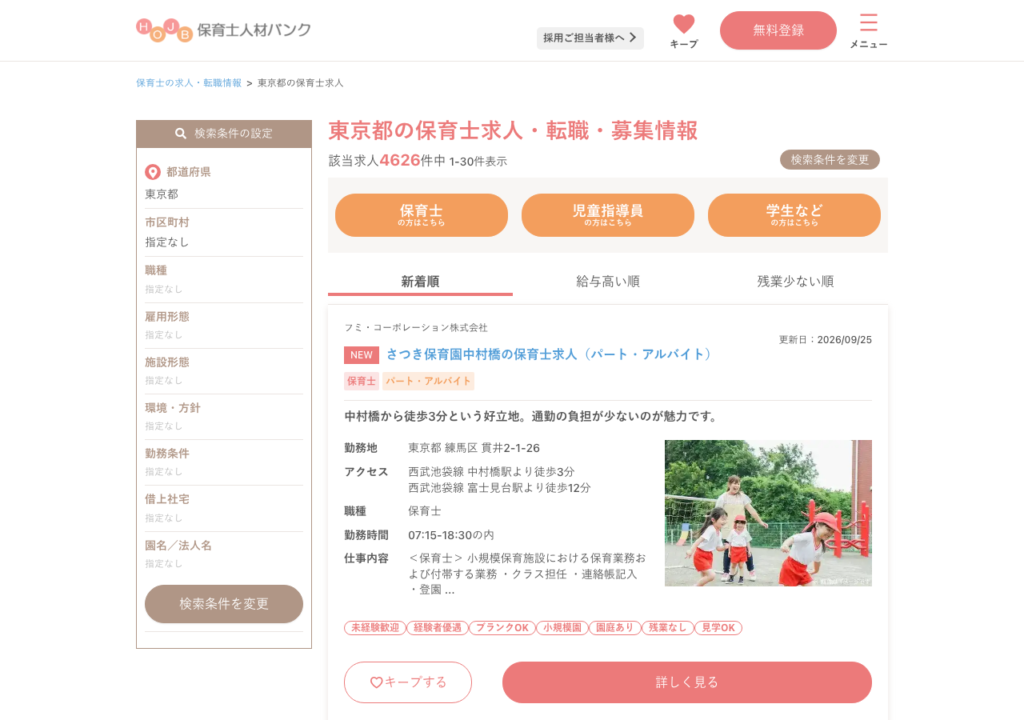The height and width of the screenshot is (720, 1024).
Task: Open the 園名／法人名 filter section
Action: point(224,554)
